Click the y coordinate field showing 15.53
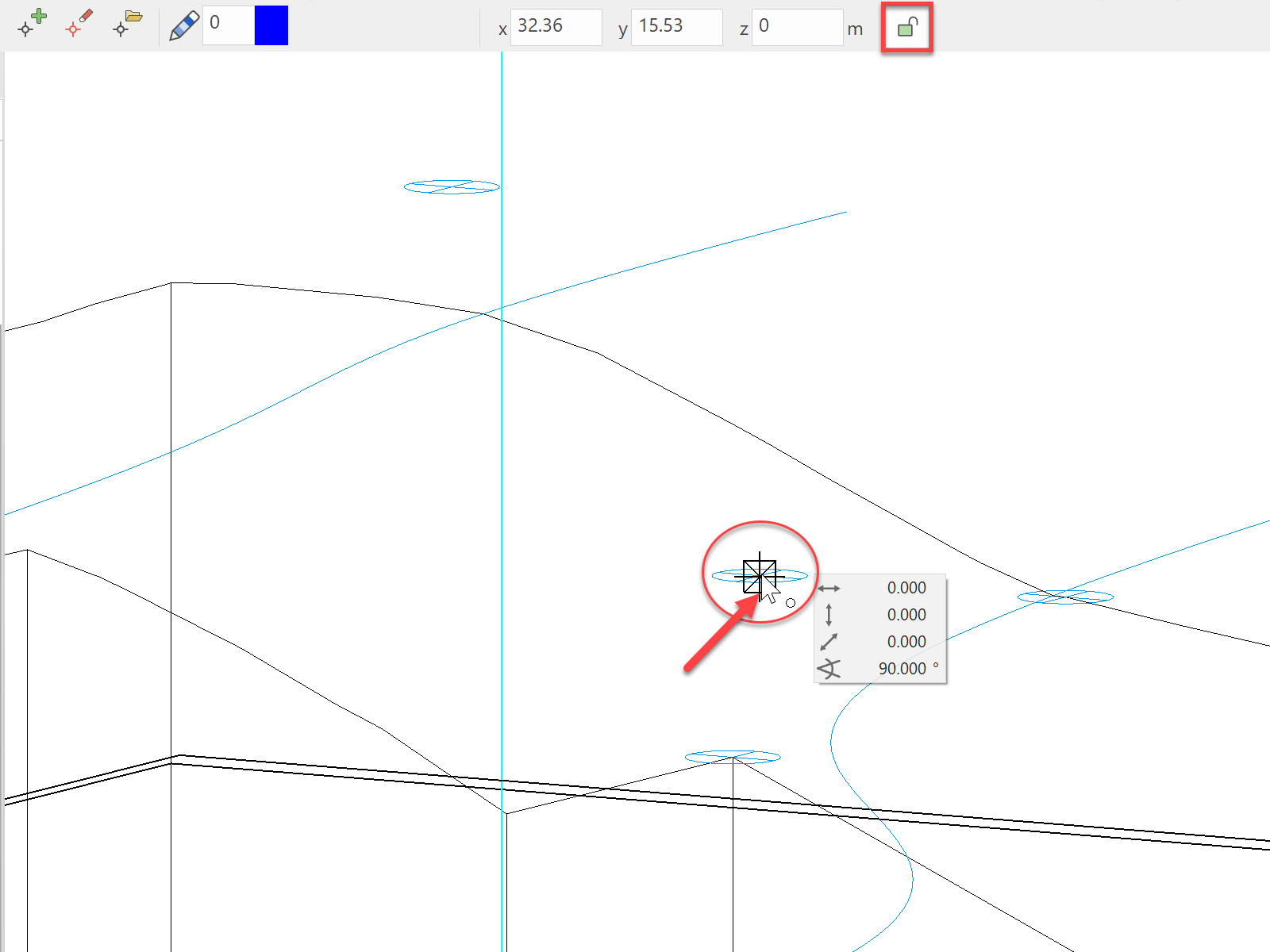This screenshot has height=952, width=1270. (x=675, y=27)
